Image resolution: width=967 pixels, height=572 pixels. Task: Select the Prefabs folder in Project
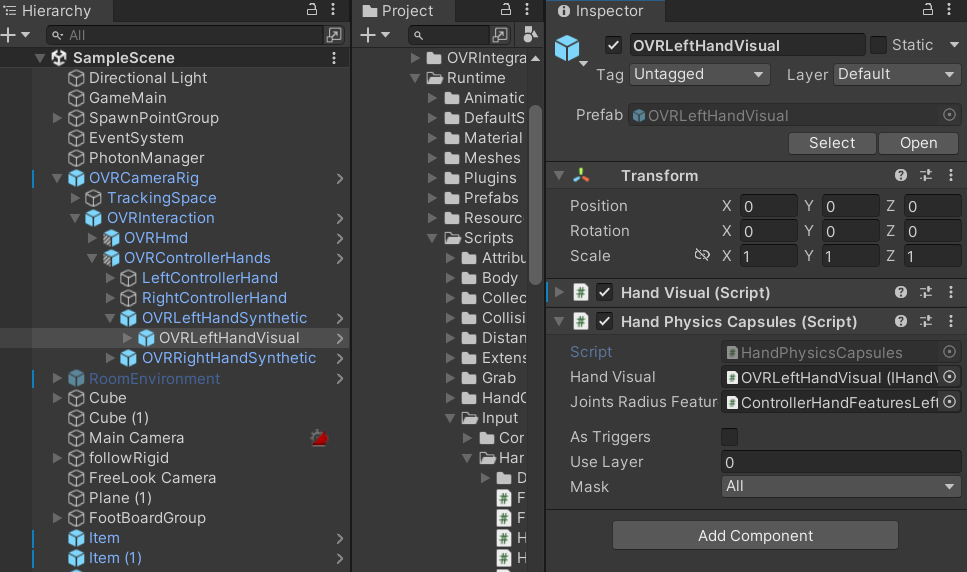click(x=491, y=198)
